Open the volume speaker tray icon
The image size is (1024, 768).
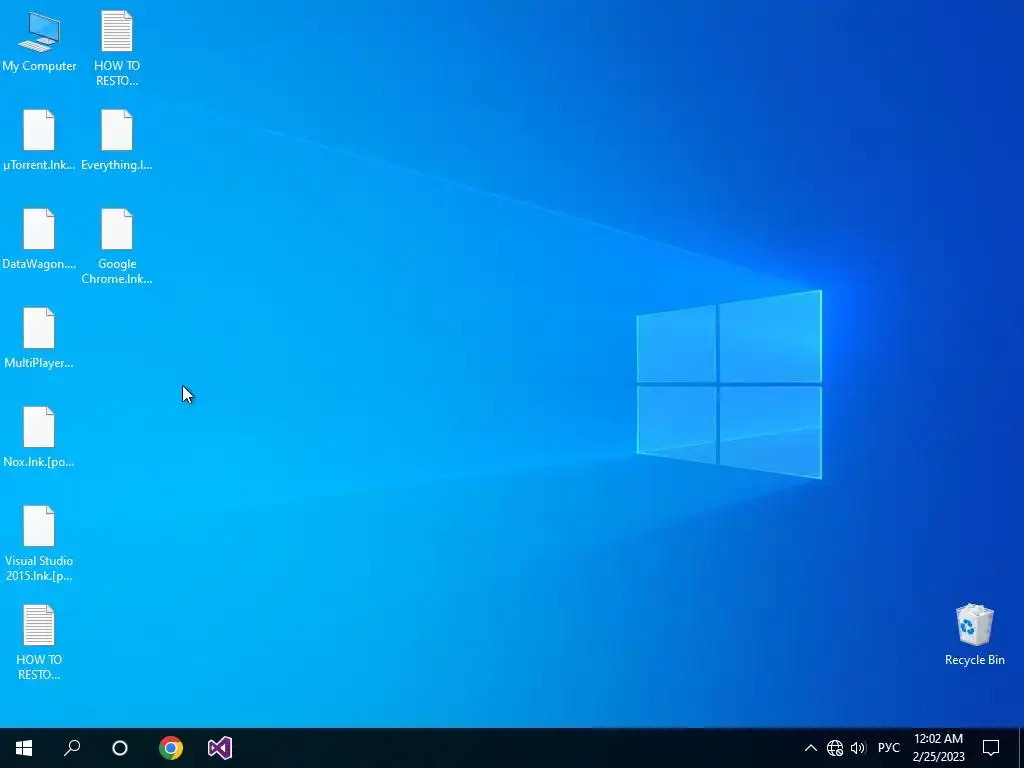[858, 748]
